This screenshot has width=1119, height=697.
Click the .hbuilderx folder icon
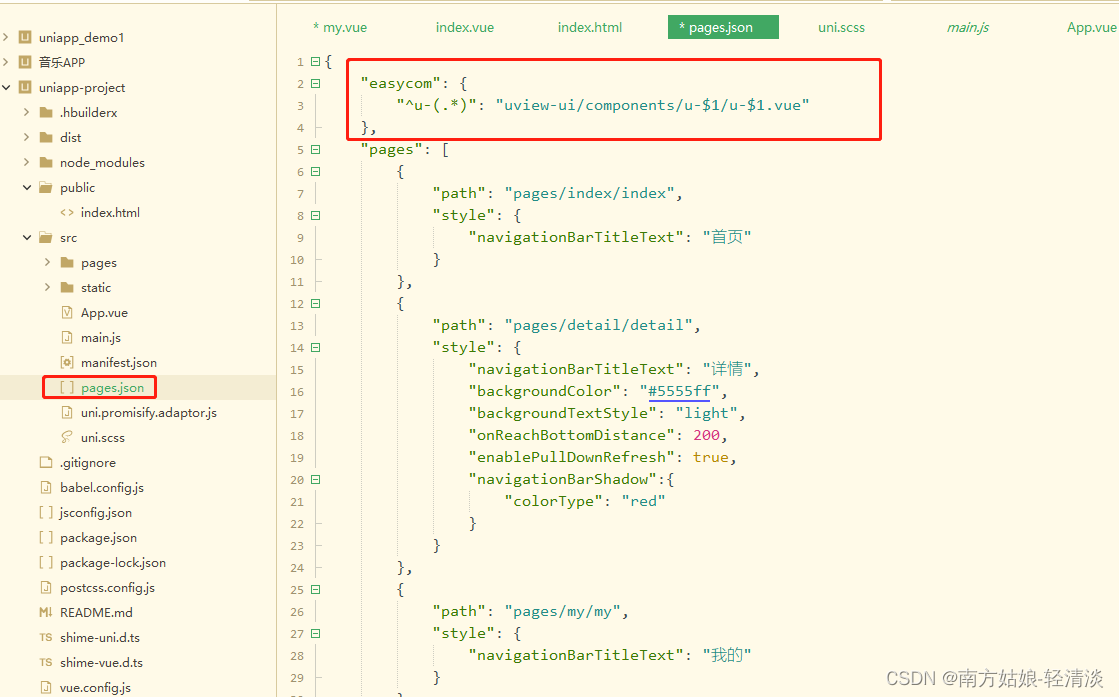[x=46, y=112]
